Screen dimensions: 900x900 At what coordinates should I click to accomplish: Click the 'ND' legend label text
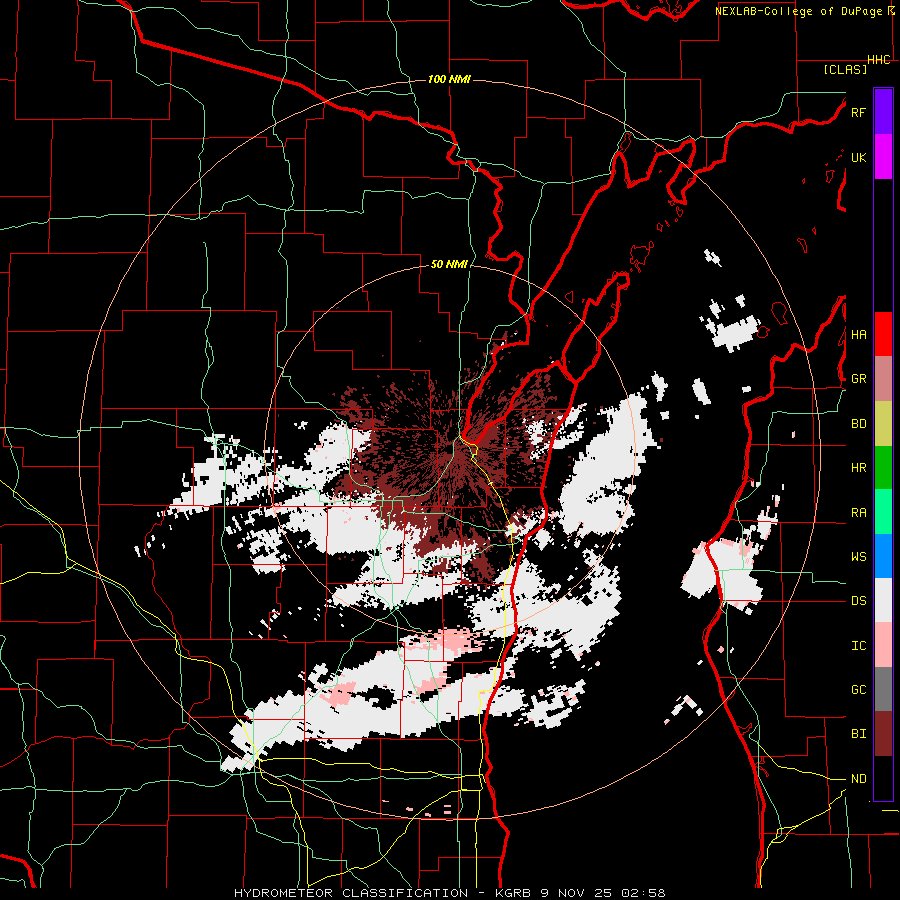coord(858,779)
